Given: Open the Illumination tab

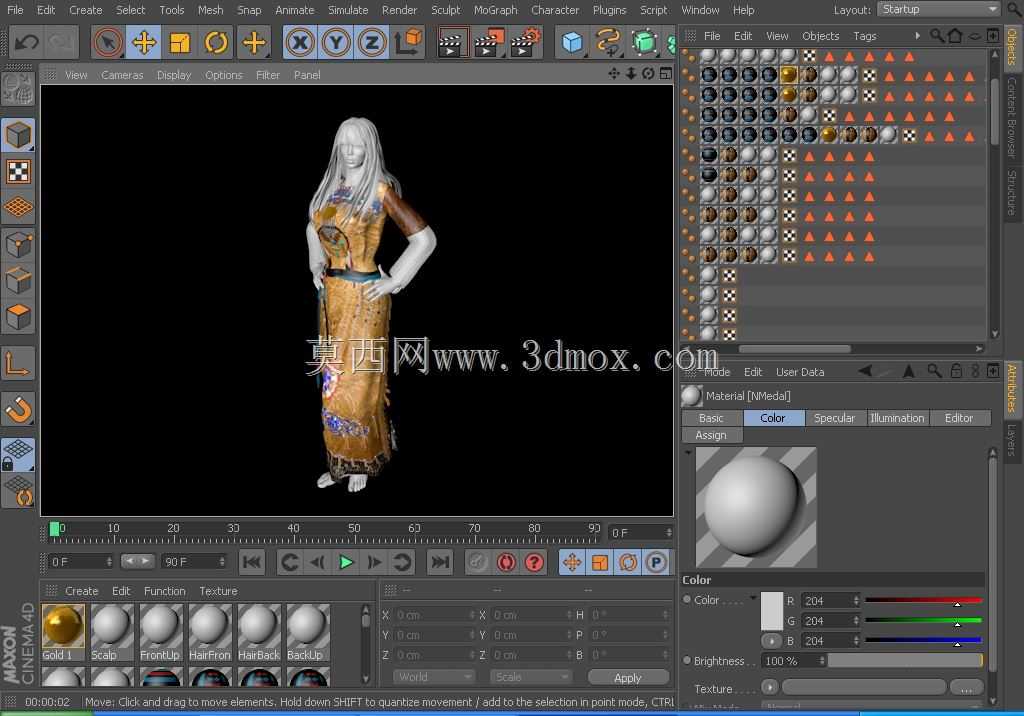Looking at the screenshot, I should 897,418.
